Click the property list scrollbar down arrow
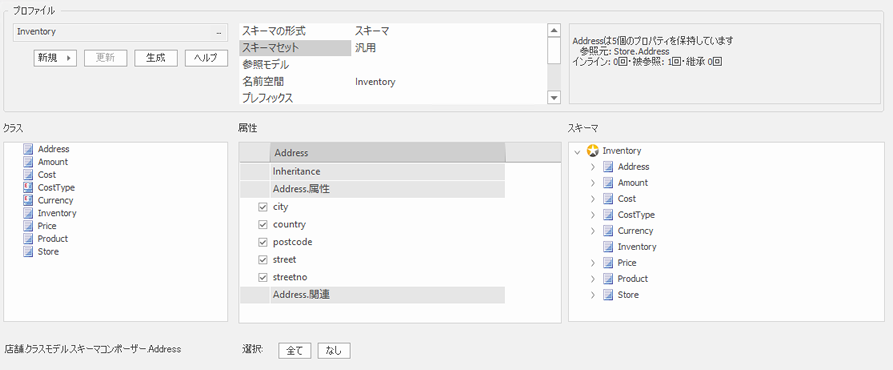Image resolution: width=893 pixels, height=370 pixels. point(554,98)
